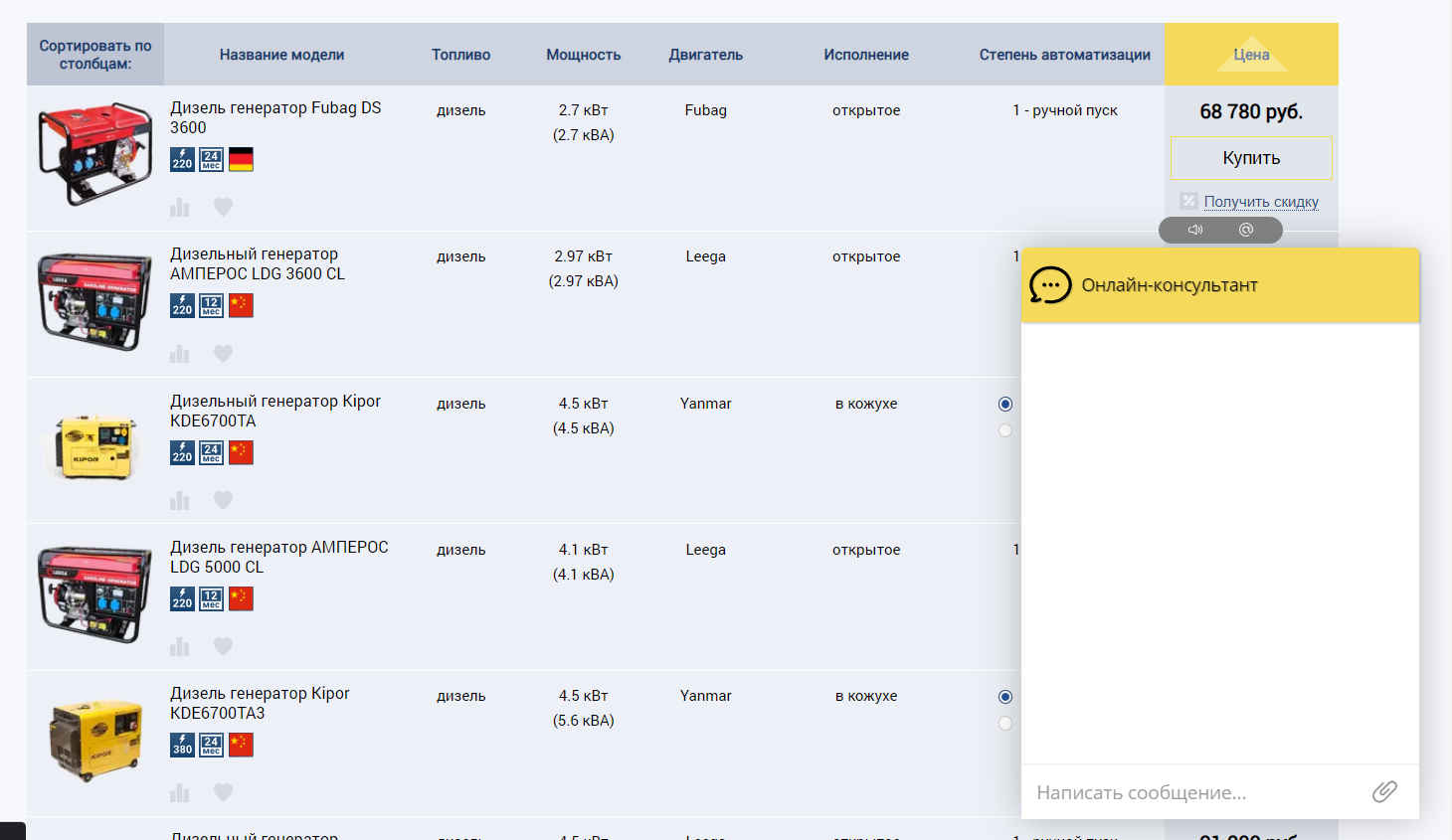The width and height of the screenshot is (1452, 840).
Task: Select first automation option for Kipor KDE6700TA3
Action: click(1005, 697)
